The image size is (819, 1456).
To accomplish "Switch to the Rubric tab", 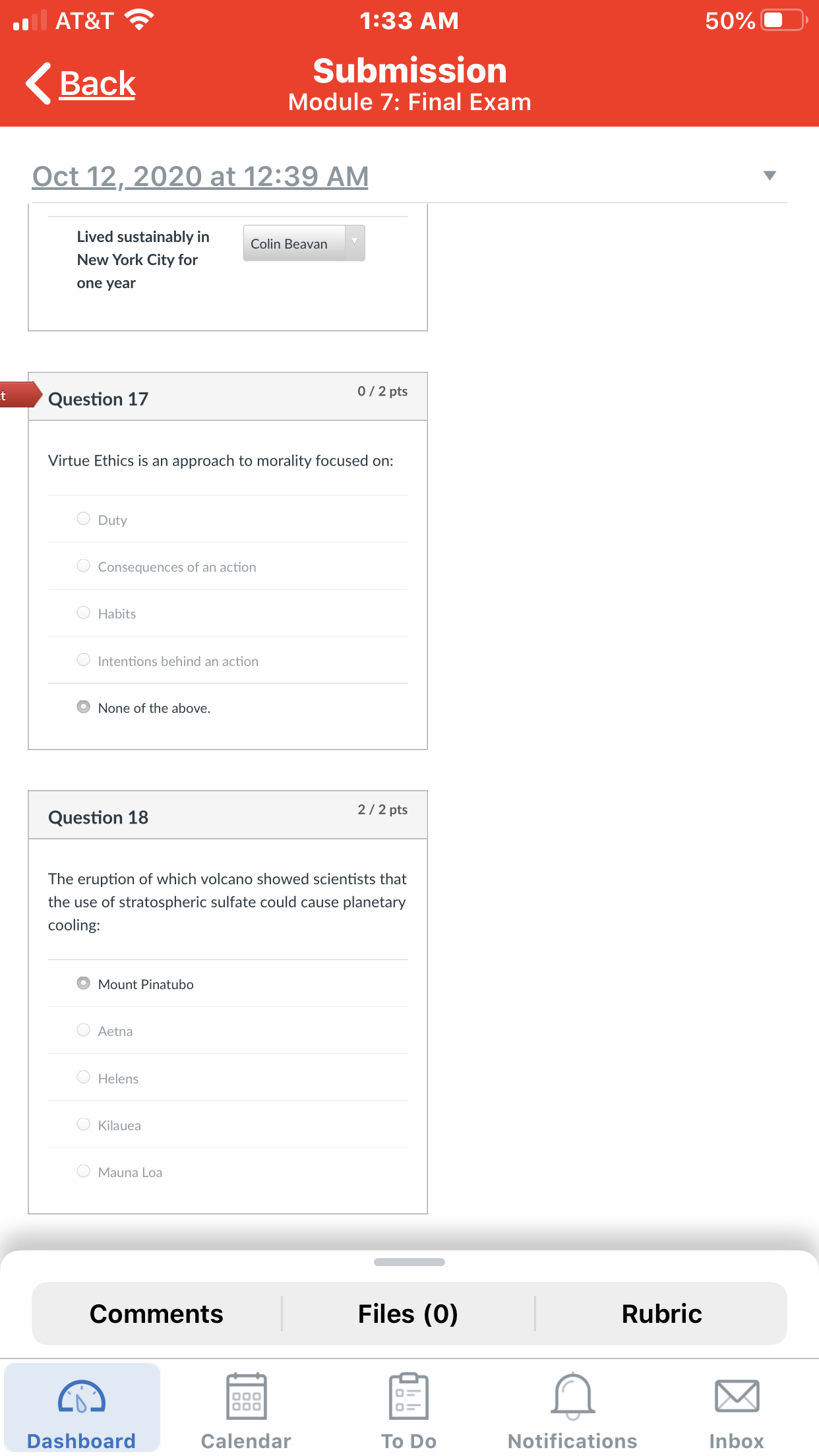I will 661,1314.
